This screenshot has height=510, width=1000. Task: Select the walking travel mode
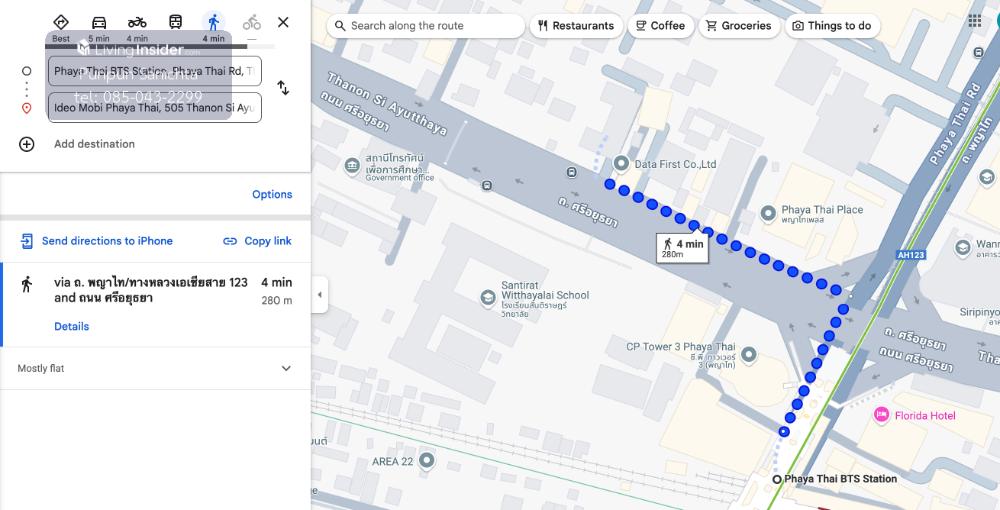coord(213,23)
